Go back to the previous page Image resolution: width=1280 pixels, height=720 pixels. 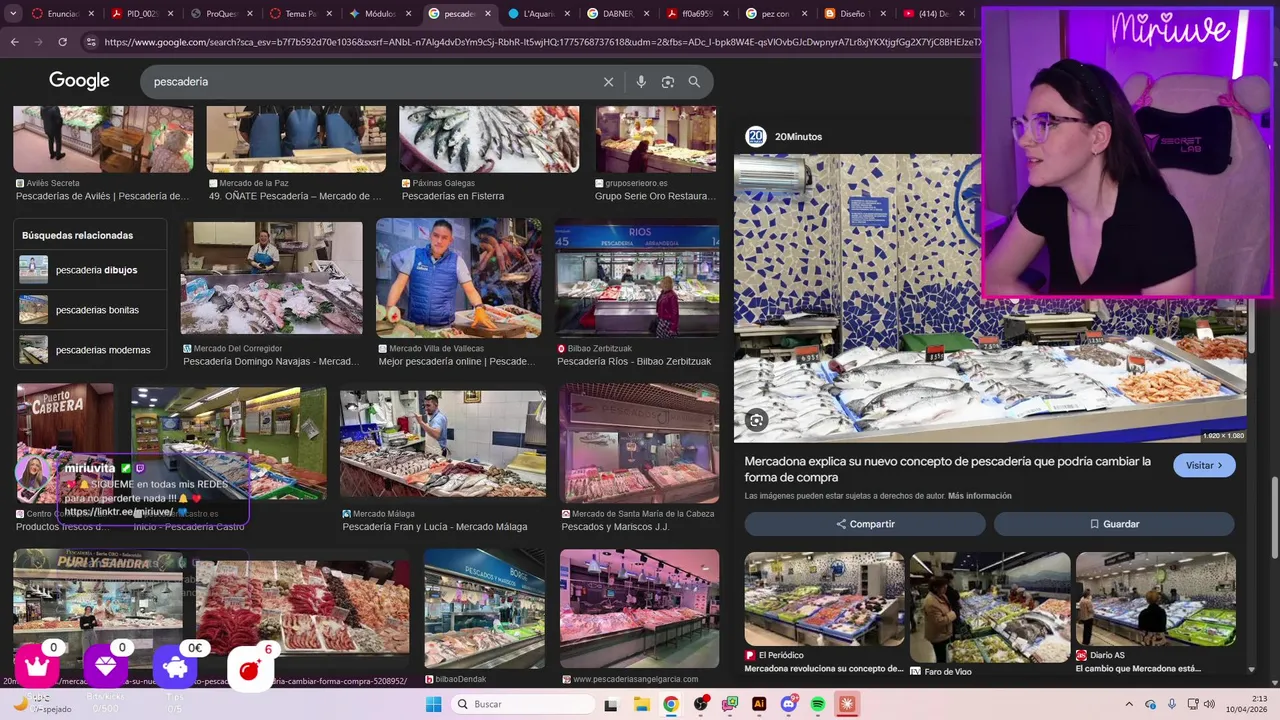coord(14,42)
